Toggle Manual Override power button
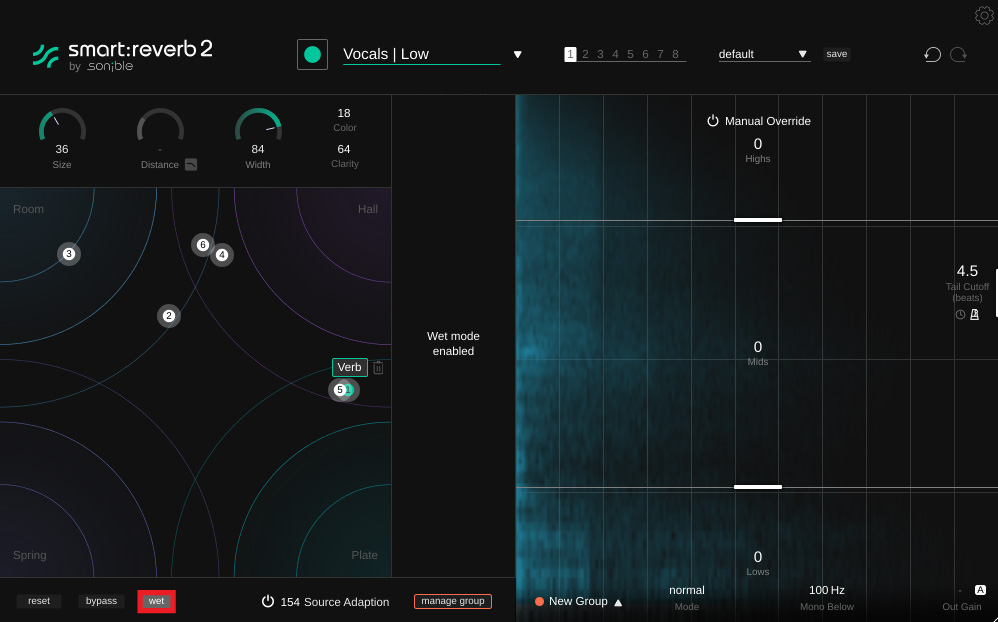The image size is (998, 622). [x=713, y=121]
